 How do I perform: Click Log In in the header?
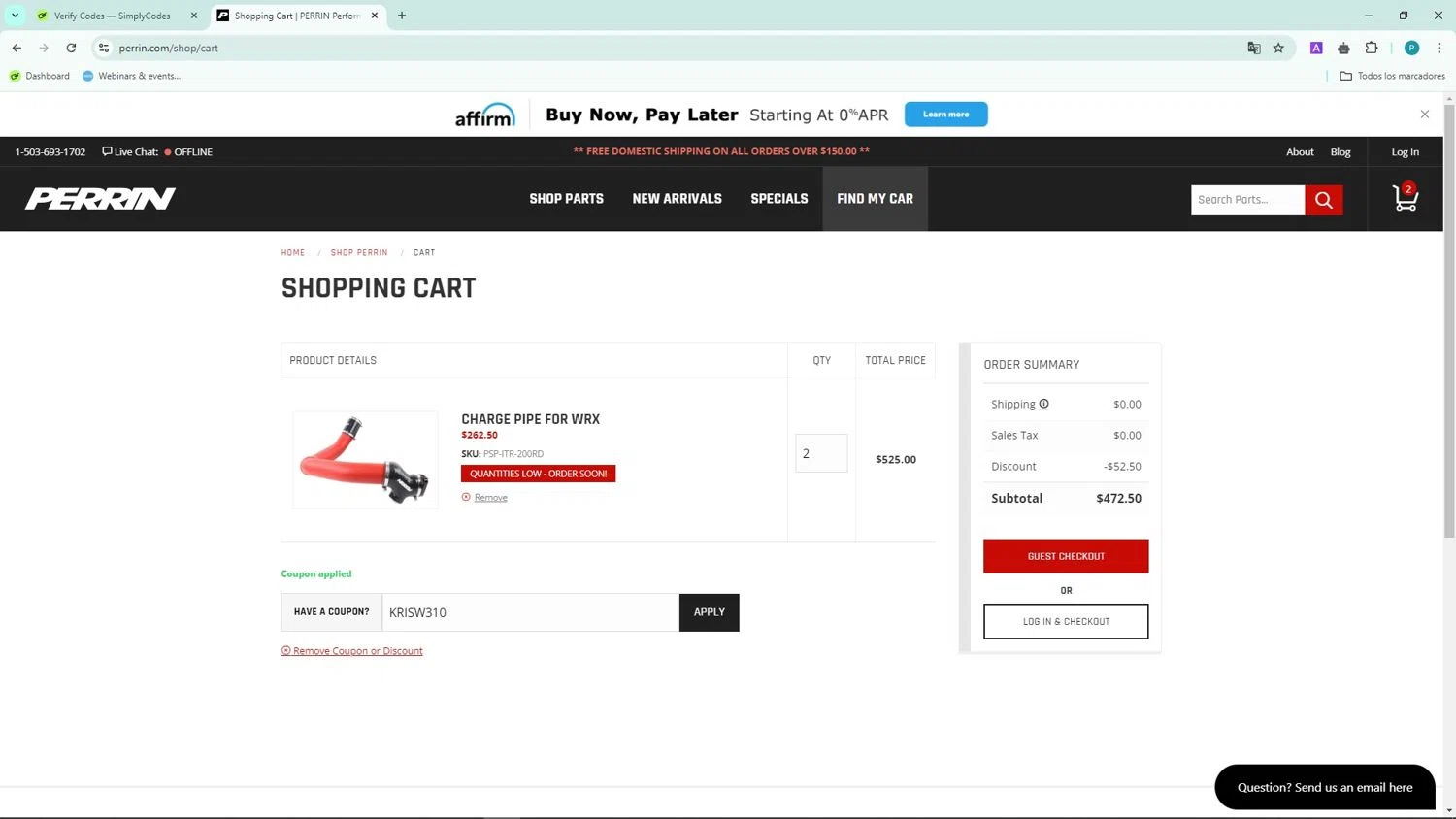click(1405, 151)
